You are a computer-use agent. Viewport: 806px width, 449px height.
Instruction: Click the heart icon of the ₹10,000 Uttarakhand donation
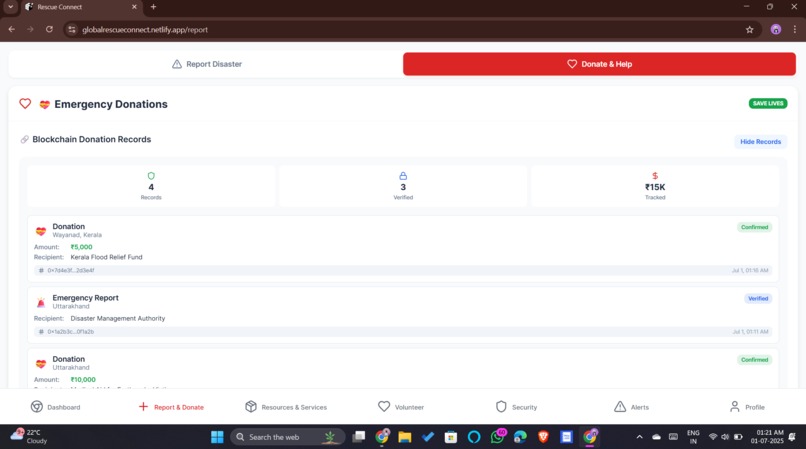click(41, 364)
